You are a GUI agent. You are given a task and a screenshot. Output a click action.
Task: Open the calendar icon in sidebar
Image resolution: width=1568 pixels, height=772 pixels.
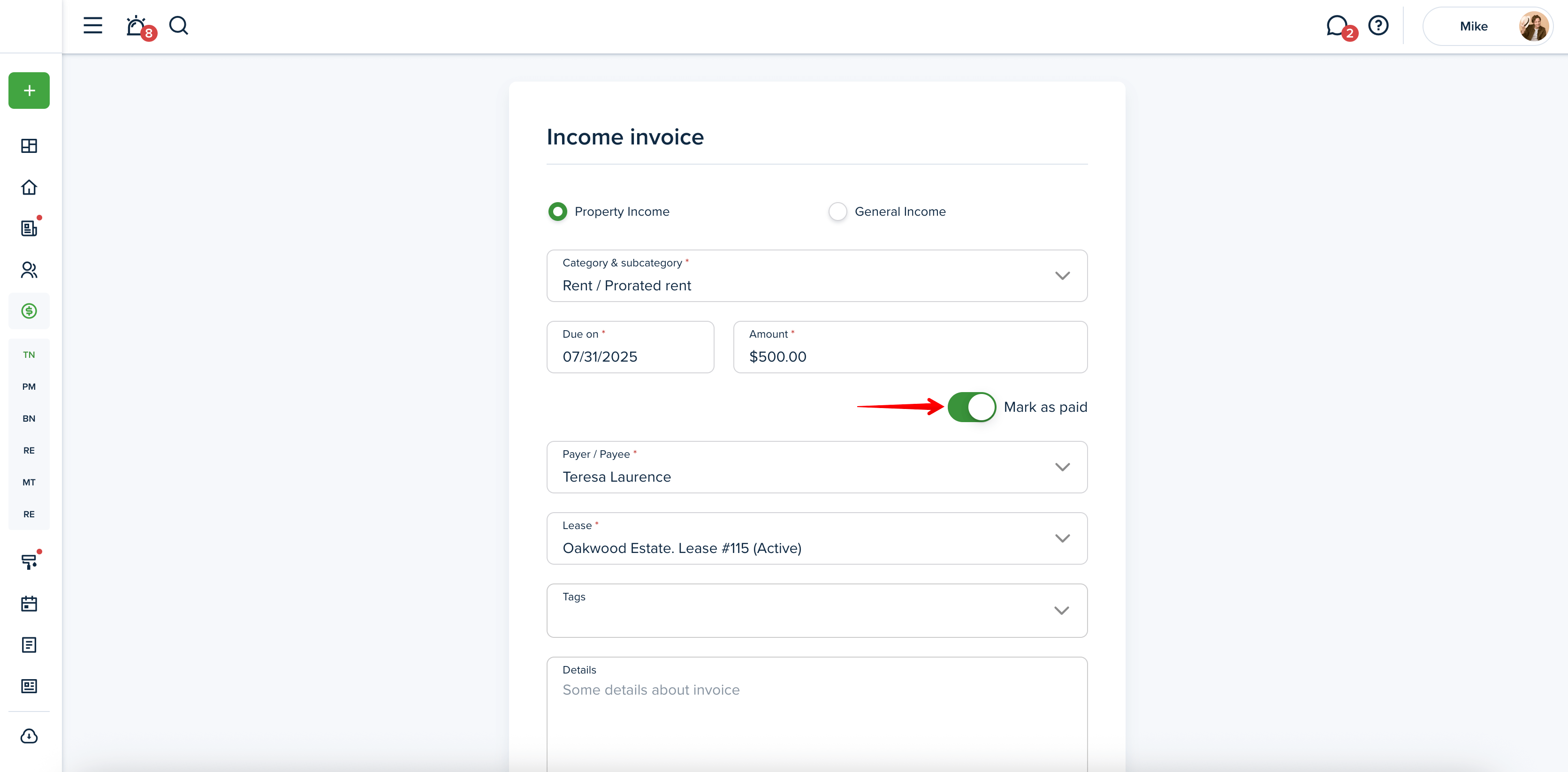[x=29, y=604]
